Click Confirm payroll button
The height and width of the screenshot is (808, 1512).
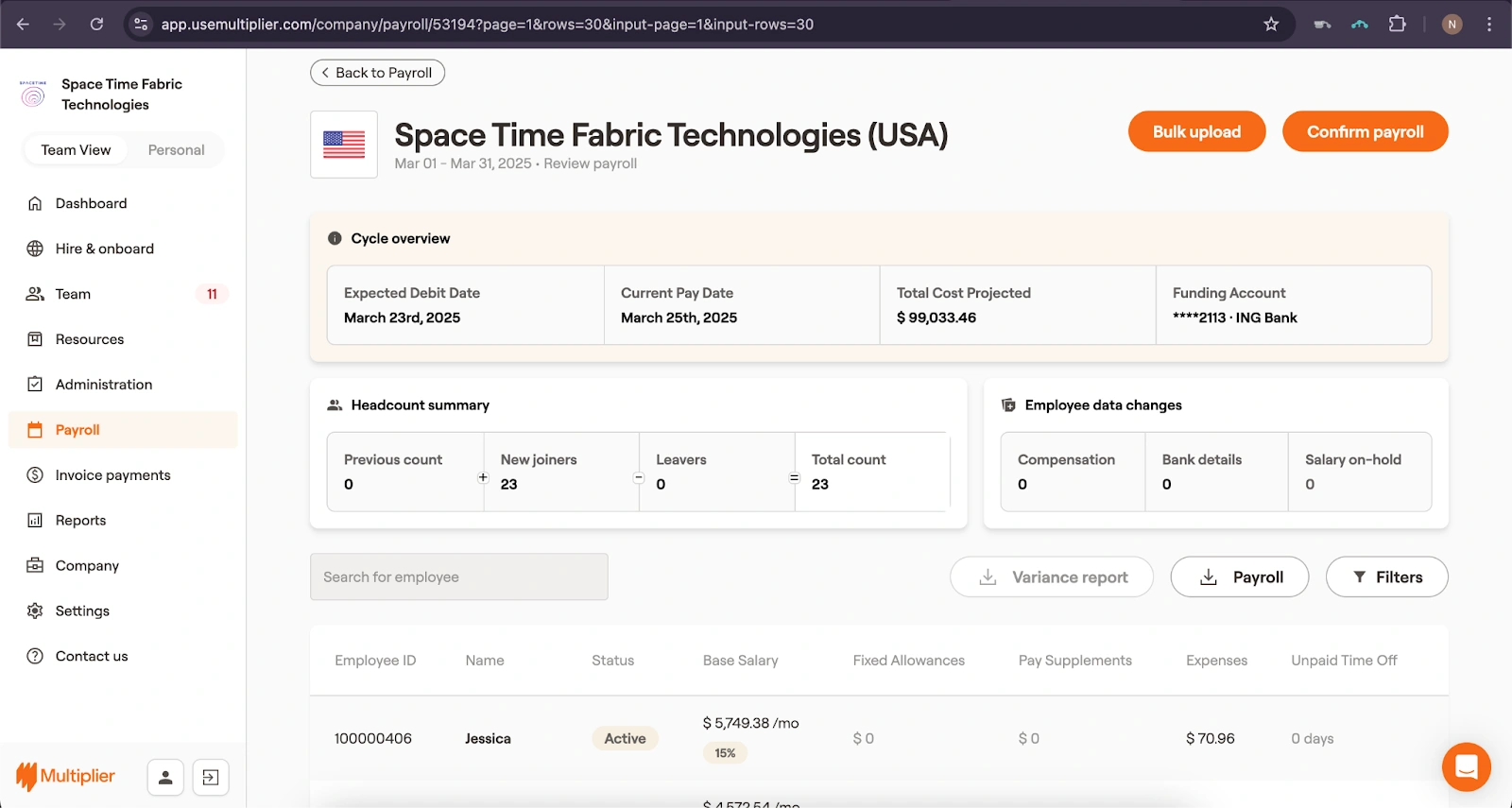point(1365,131)
